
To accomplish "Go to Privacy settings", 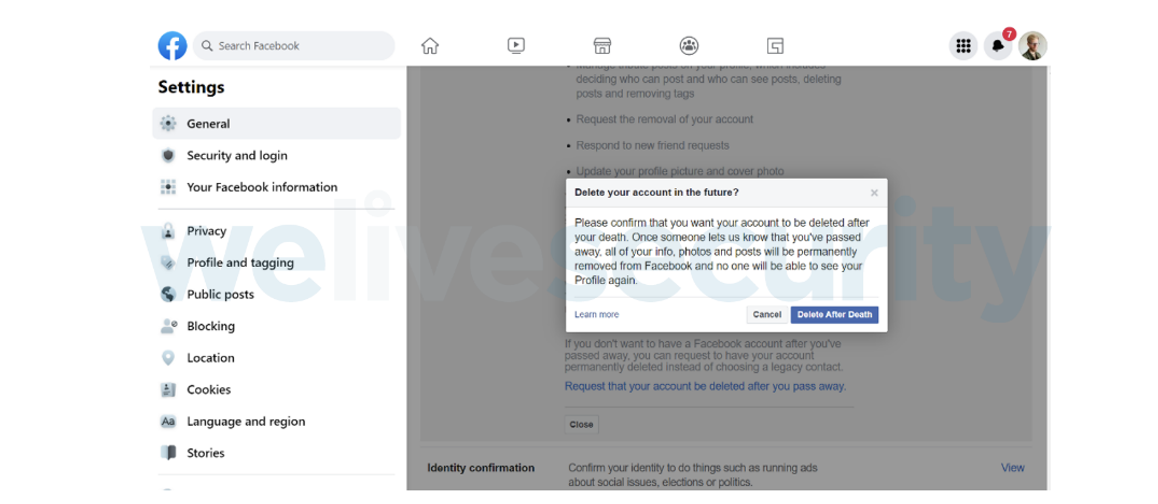I will pyautogui.click(x=206, y=231).
